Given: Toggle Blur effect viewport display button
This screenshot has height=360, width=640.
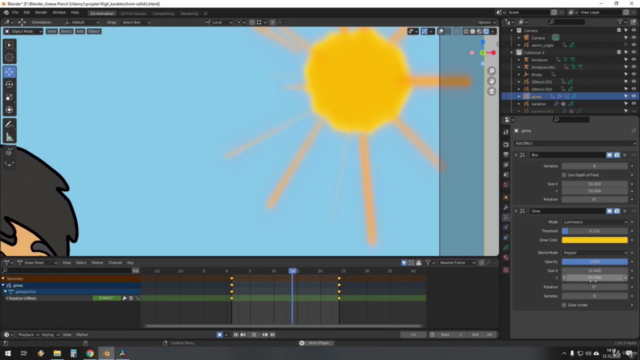Looking at the screenshot, I should [x=609, y=155].
